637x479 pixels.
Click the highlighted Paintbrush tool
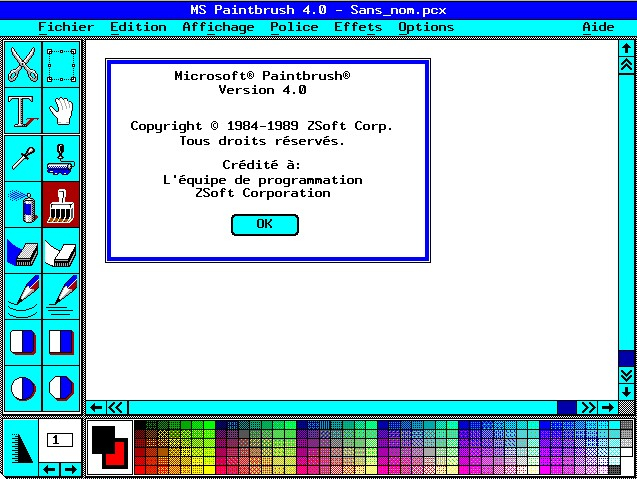(x=61, y=204)
